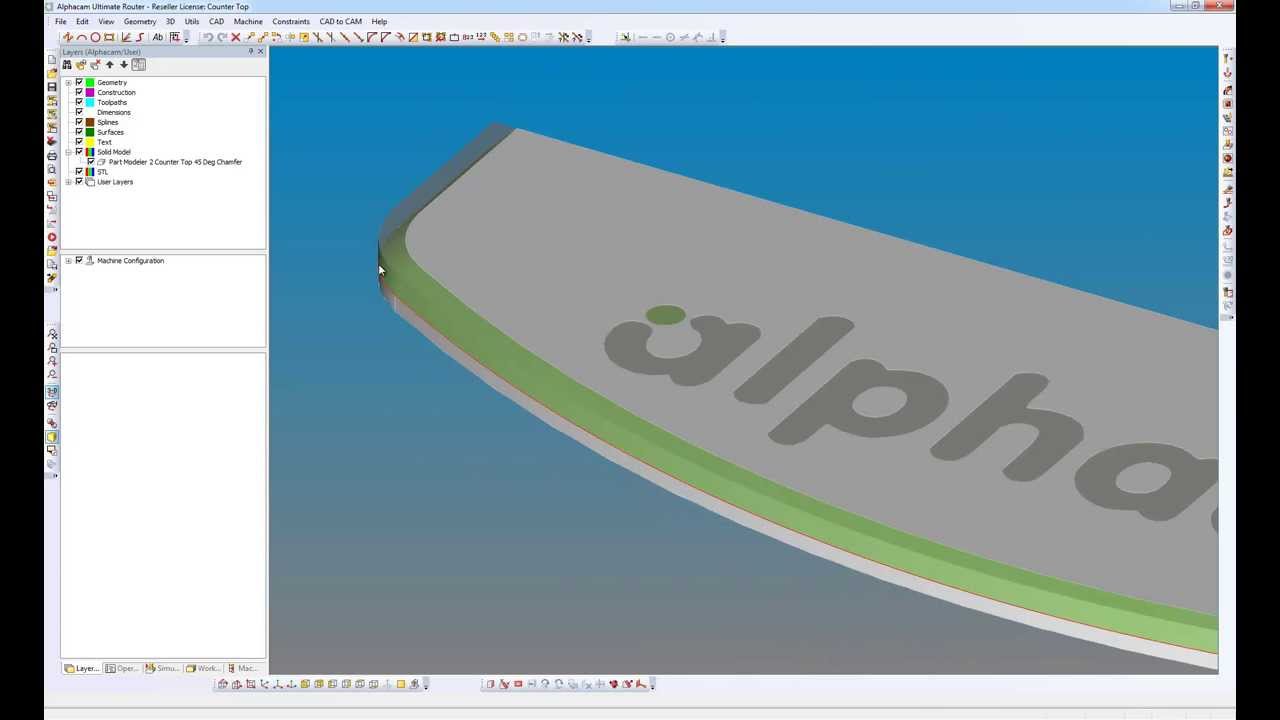This screenshot has height=720, width=1280.
Task: Expand the User Layers tree node
Action: 68,182
